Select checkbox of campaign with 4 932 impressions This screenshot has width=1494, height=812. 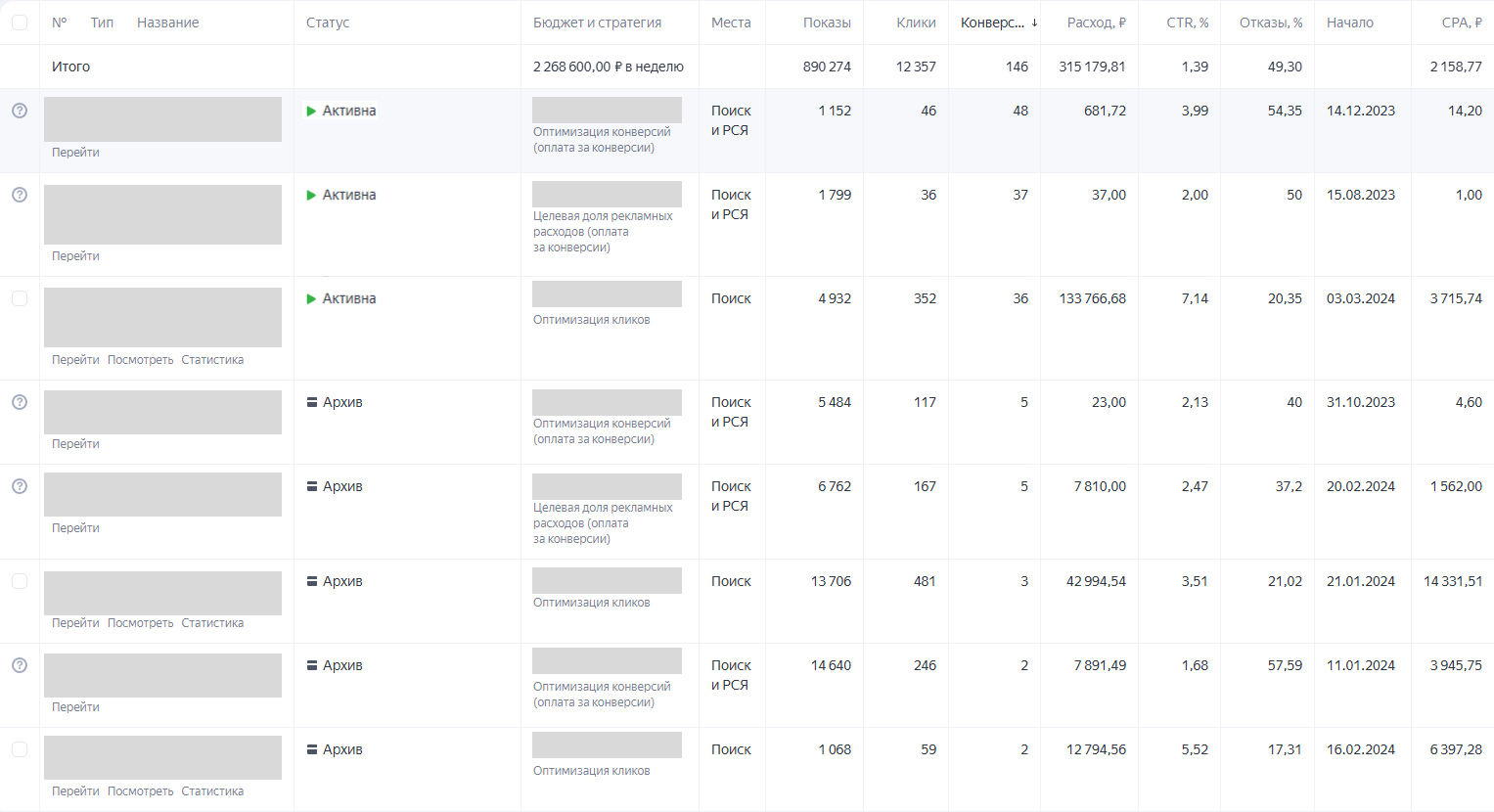pyautogui.click(x=20, y=298)
